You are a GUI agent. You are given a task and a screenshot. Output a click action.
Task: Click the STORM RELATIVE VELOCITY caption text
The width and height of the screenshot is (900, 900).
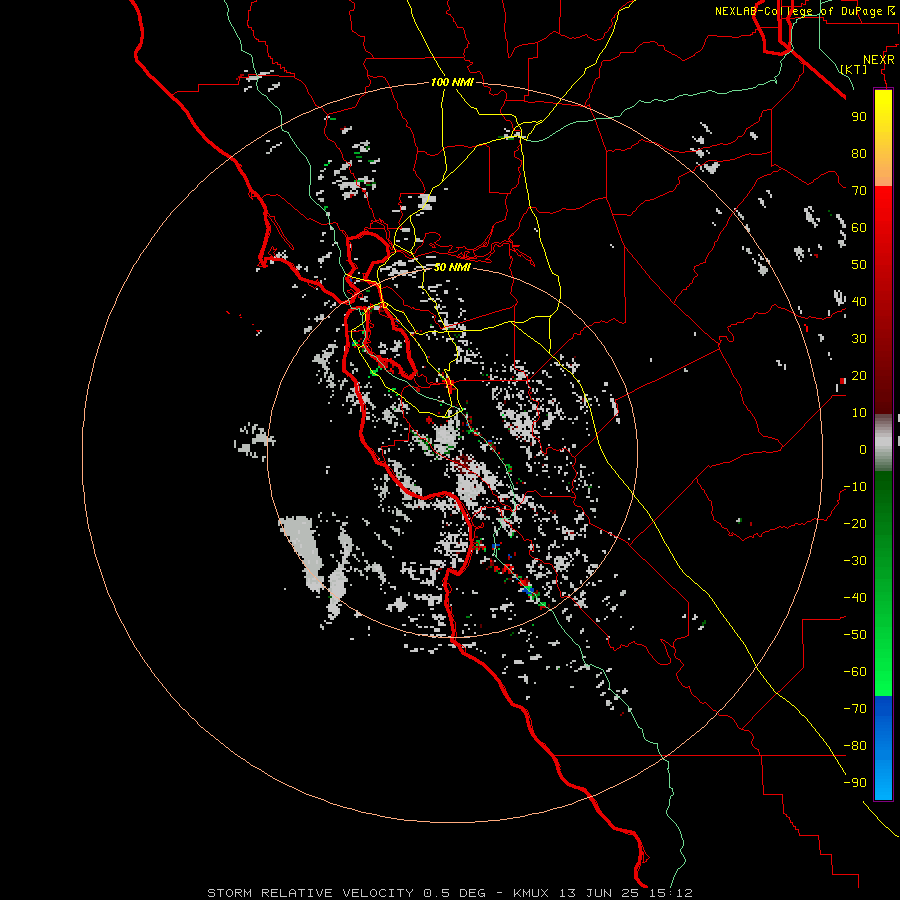click(x=310, y=893)
